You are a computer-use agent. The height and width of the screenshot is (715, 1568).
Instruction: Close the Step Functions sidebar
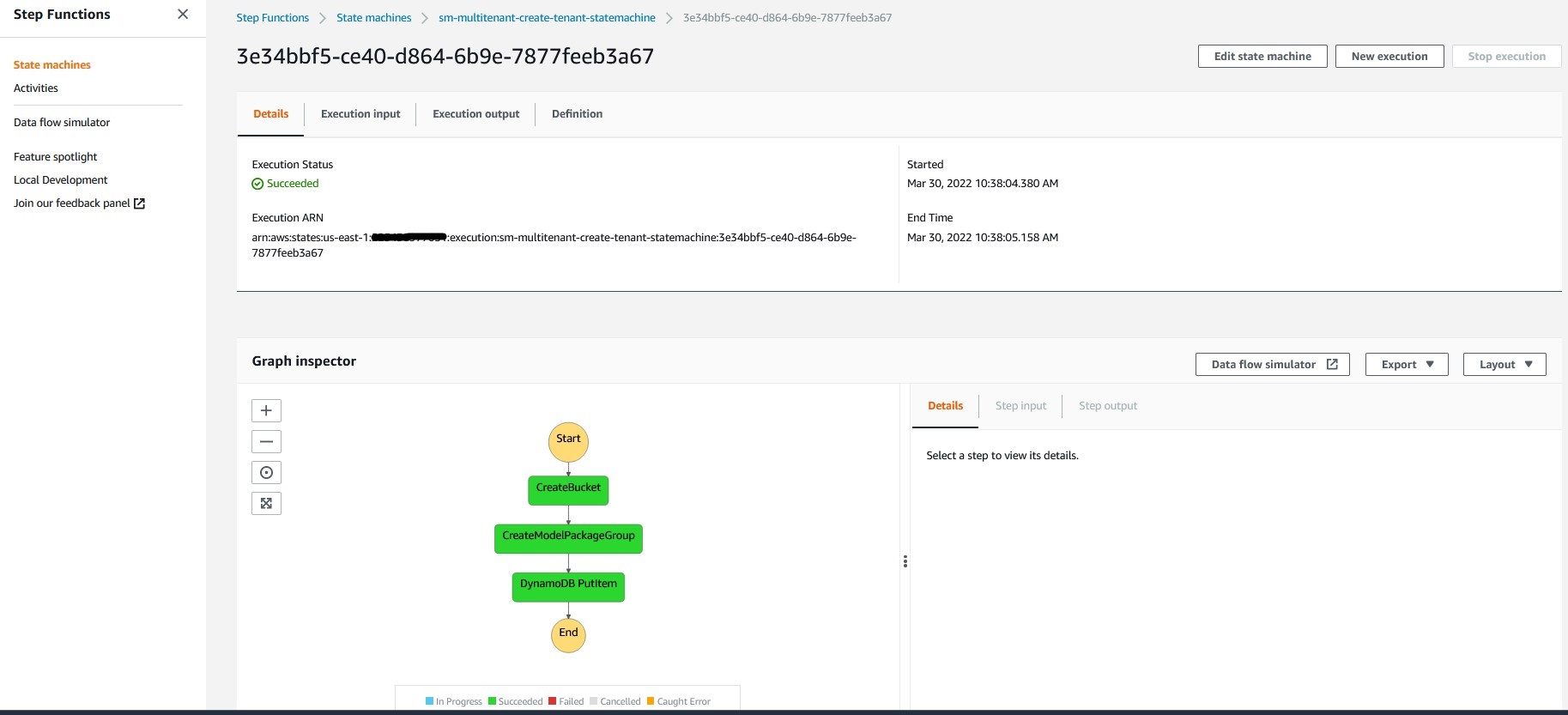tap(183, 14)
